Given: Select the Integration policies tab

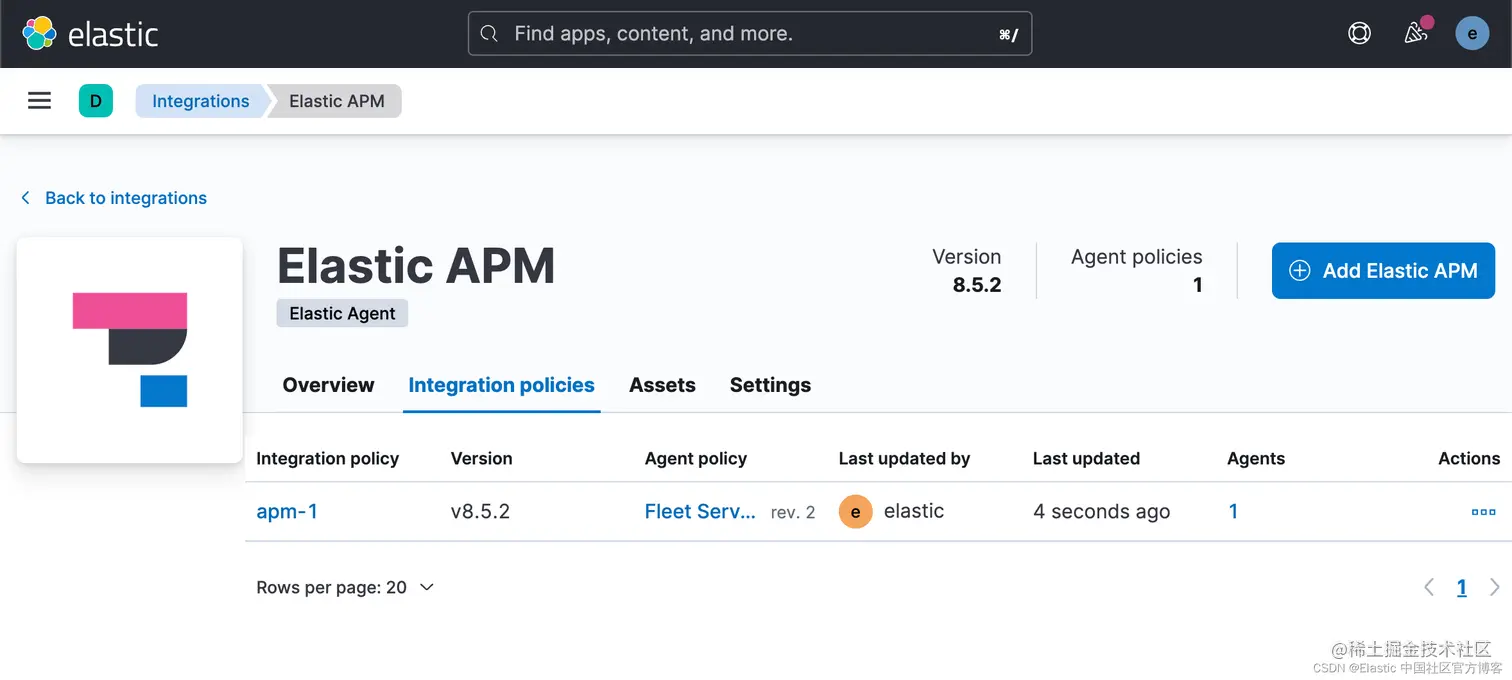Looking at the screenshot, I should tap(501, 385).
